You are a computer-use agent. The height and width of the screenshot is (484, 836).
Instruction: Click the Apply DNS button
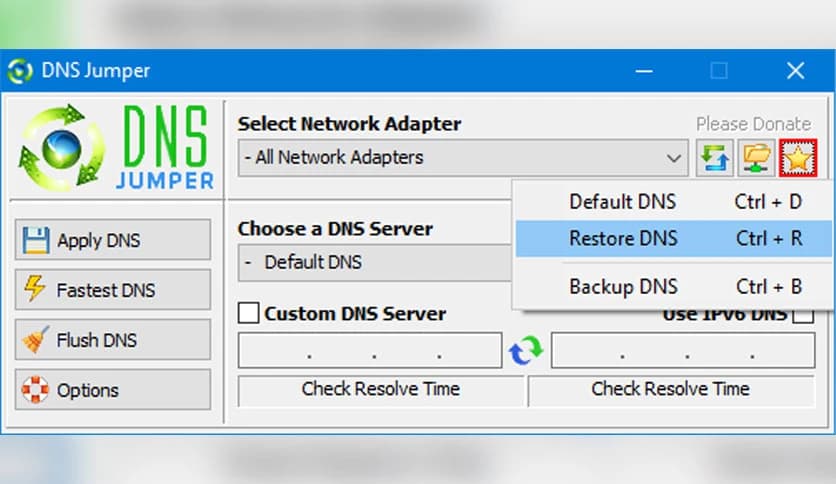(x=112, y=240)
